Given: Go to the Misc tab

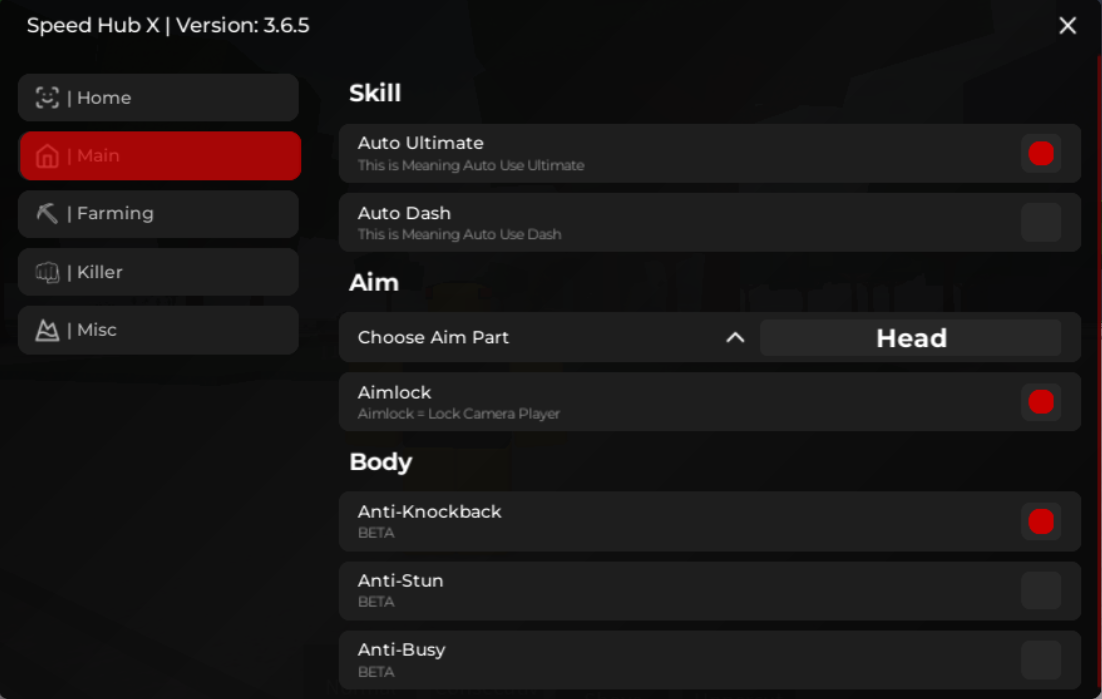Looking at the screenshot, I should pyautogui.click(x=158, y=330).
